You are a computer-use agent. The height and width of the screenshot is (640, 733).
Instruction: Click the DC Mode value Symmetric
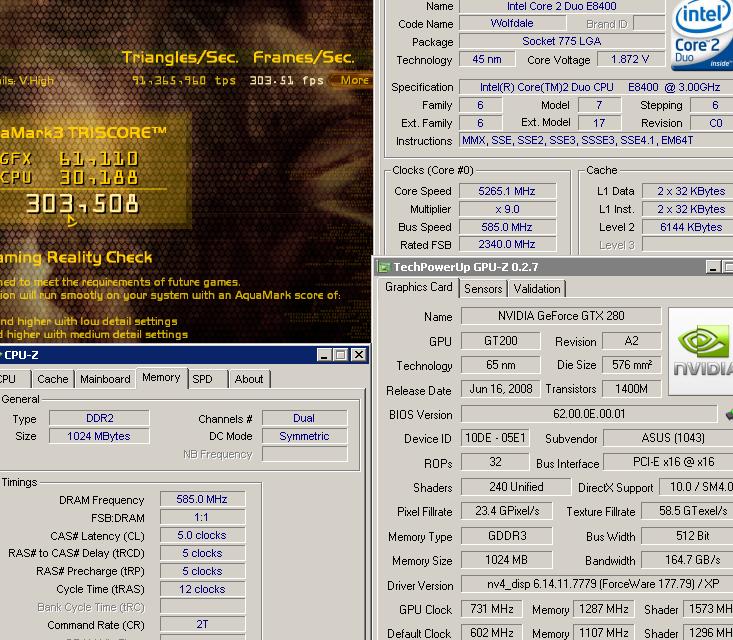pos(305,436)
